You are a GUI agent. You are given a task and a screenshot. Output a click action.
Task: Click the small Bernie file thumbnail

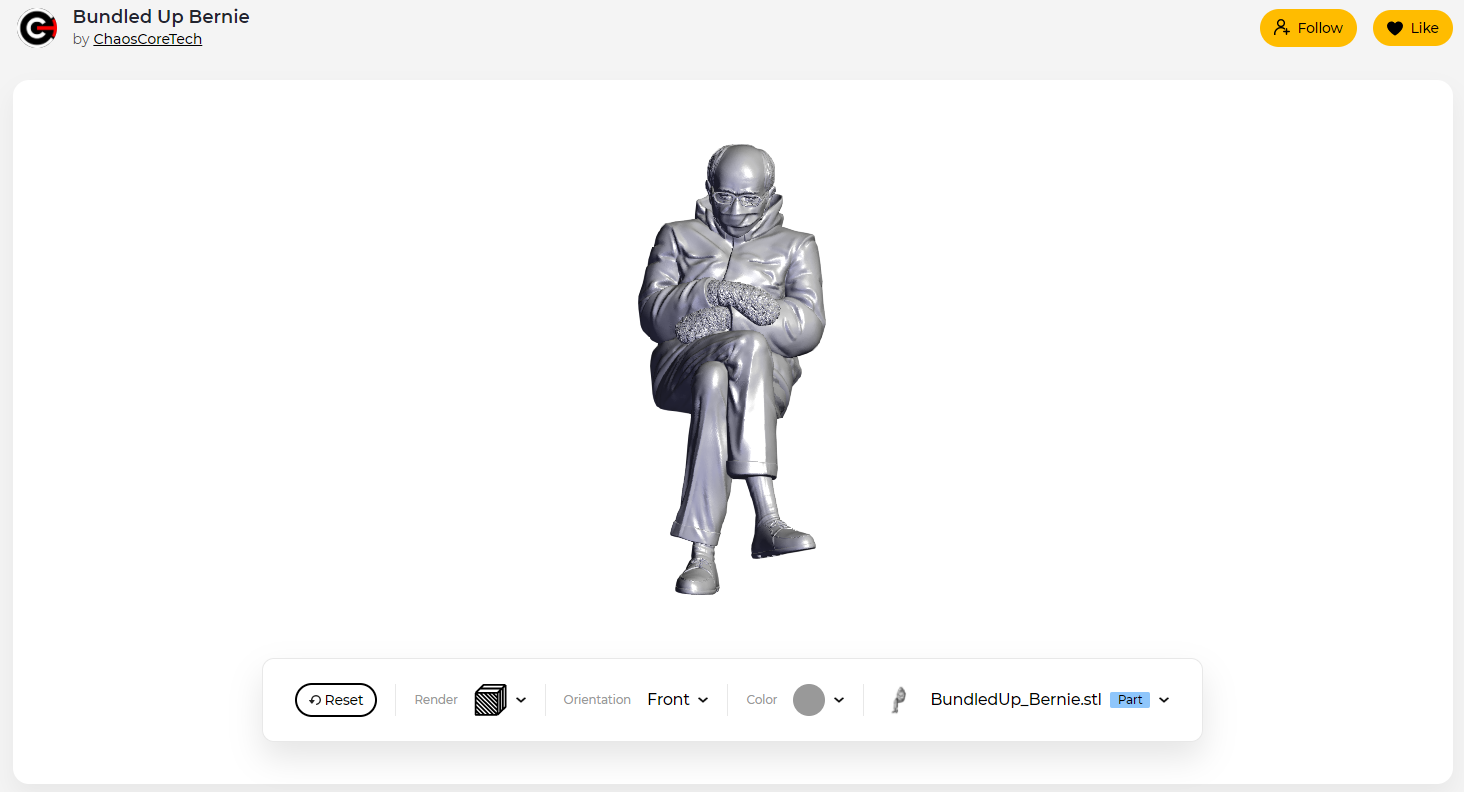[x=900, y=700]
